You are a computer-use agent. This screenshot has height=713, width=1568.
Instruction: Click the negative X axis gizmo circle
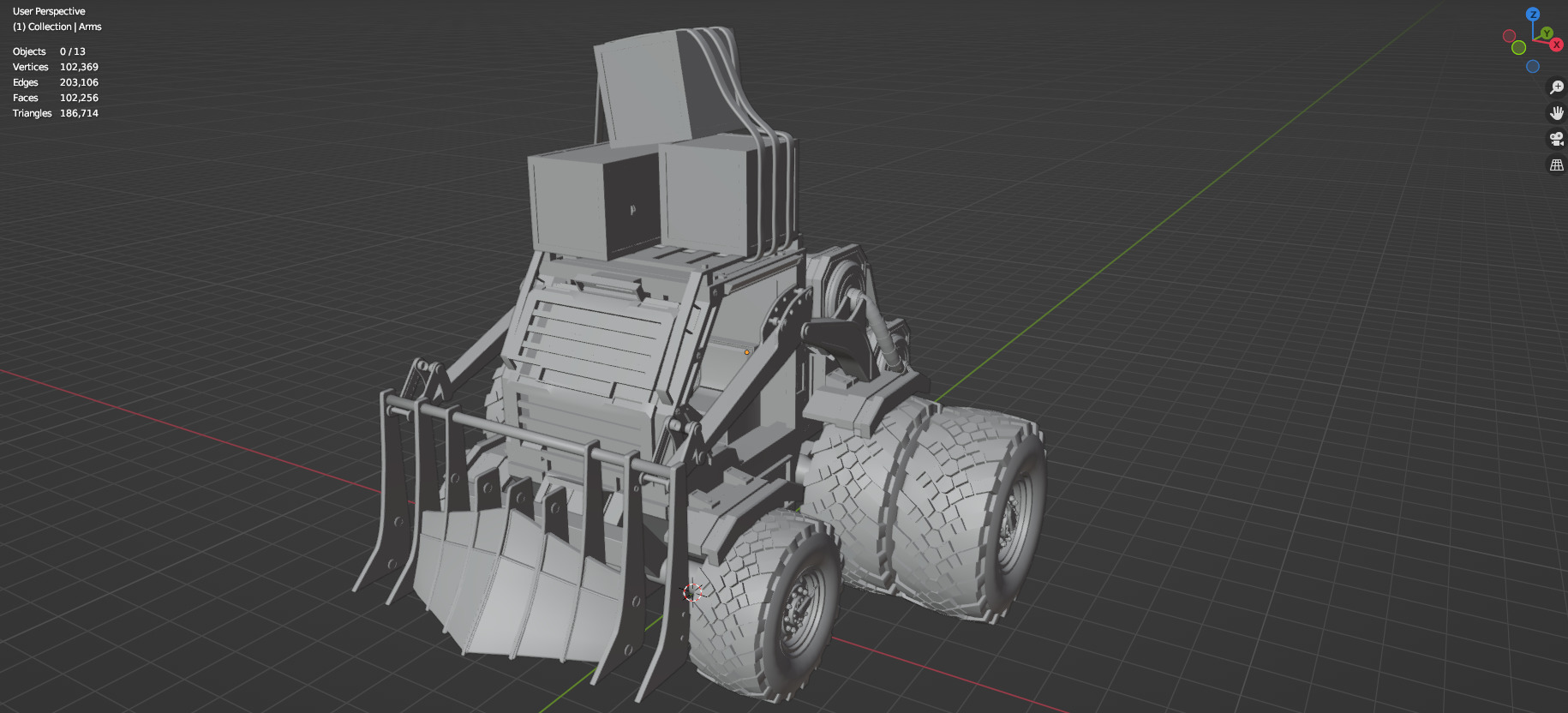1509,36
